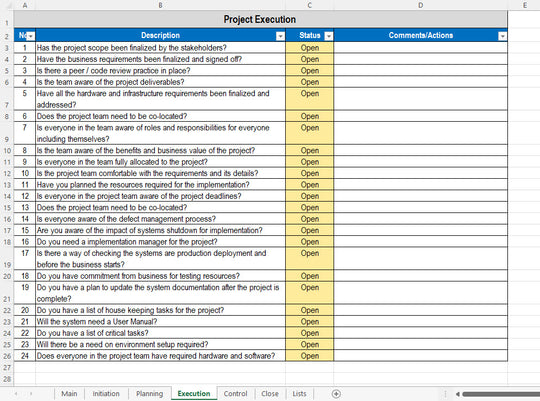Click 'Will the system need a User Manual?' cell
This screenshot has width=540, height=401.
click(160, 321)
